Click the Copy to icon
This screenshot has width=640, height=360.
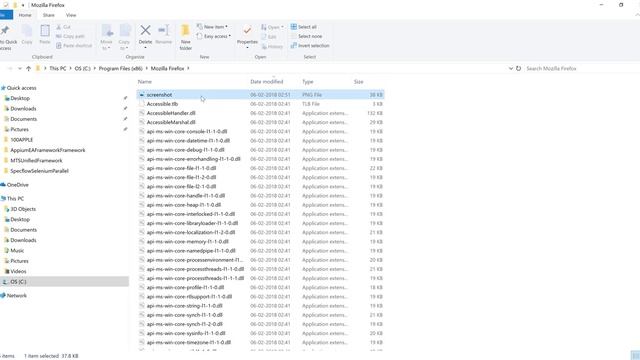point(124,37)
